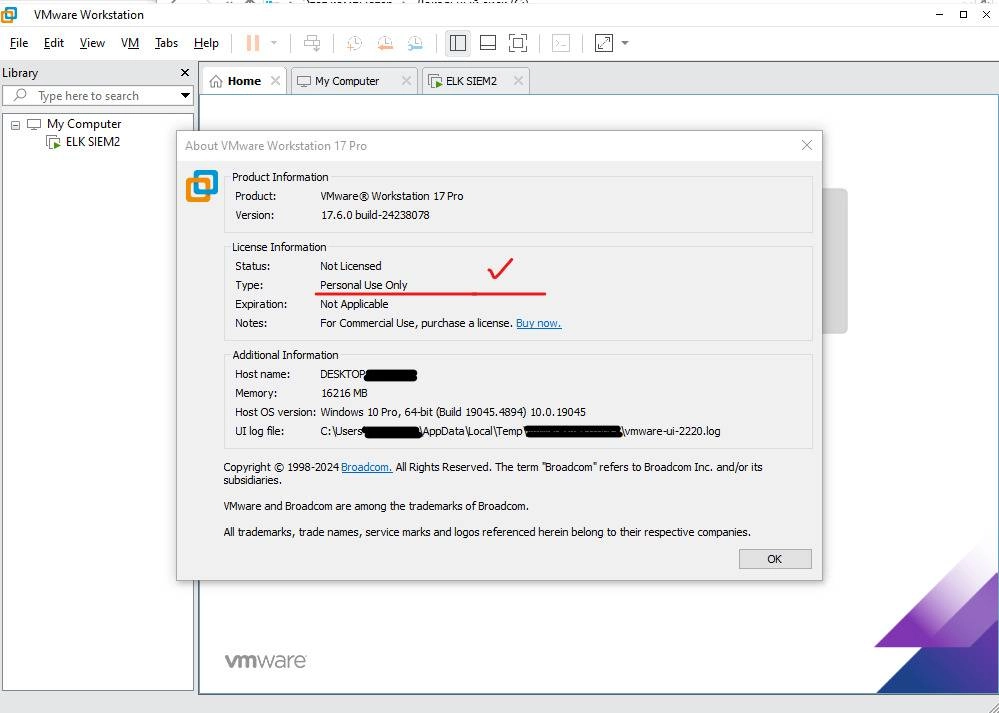
Task: Click the Not Applicable expiration text
Action: (x=354, y=304)
